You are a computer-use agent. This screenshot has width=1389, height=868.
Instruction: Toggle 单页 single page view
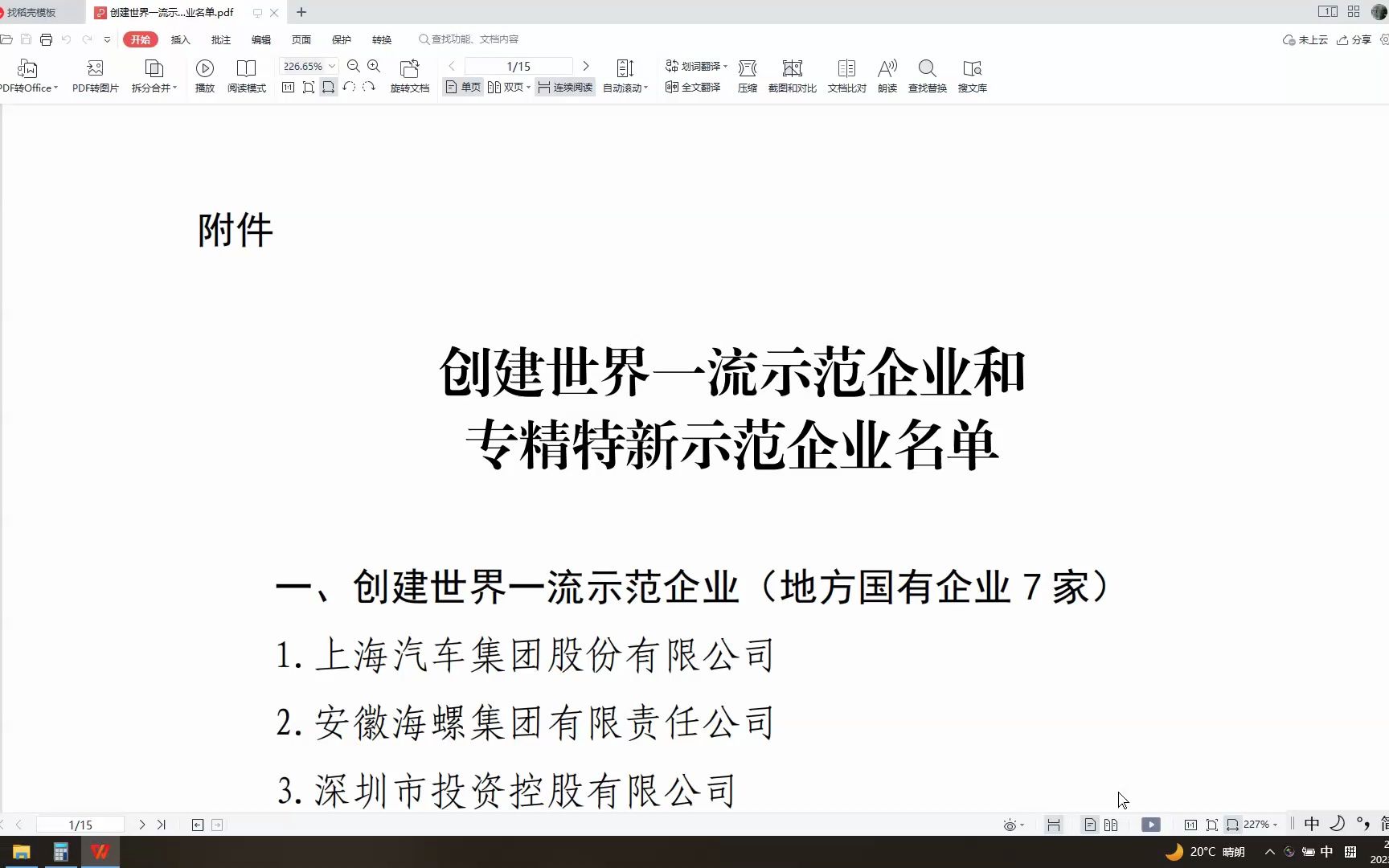pos(463,87)
